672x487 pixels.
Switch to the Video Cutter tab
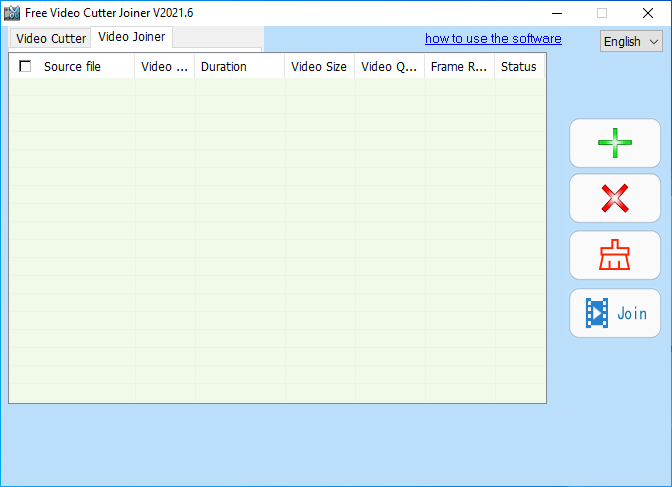[50, 39]
